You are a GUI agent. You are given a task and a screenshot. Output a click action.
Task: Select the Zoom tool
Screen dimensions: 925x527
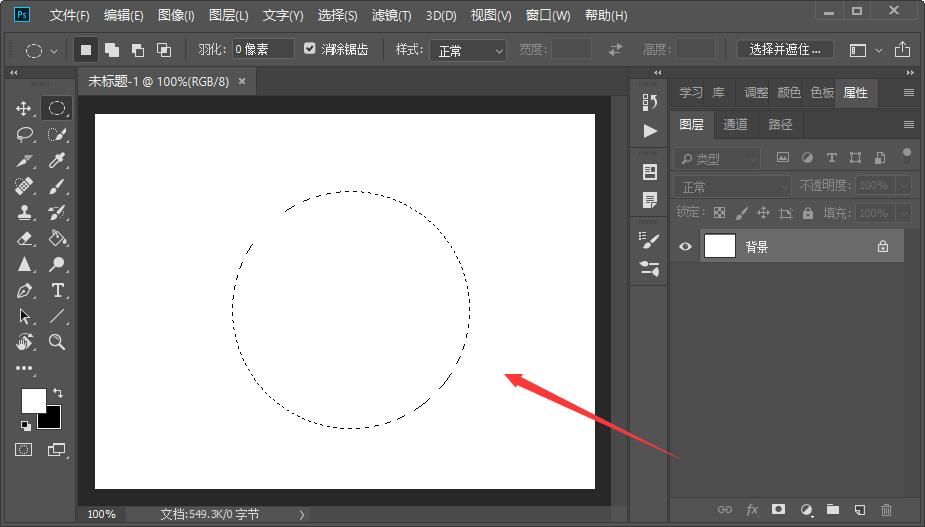coord(57,342)
